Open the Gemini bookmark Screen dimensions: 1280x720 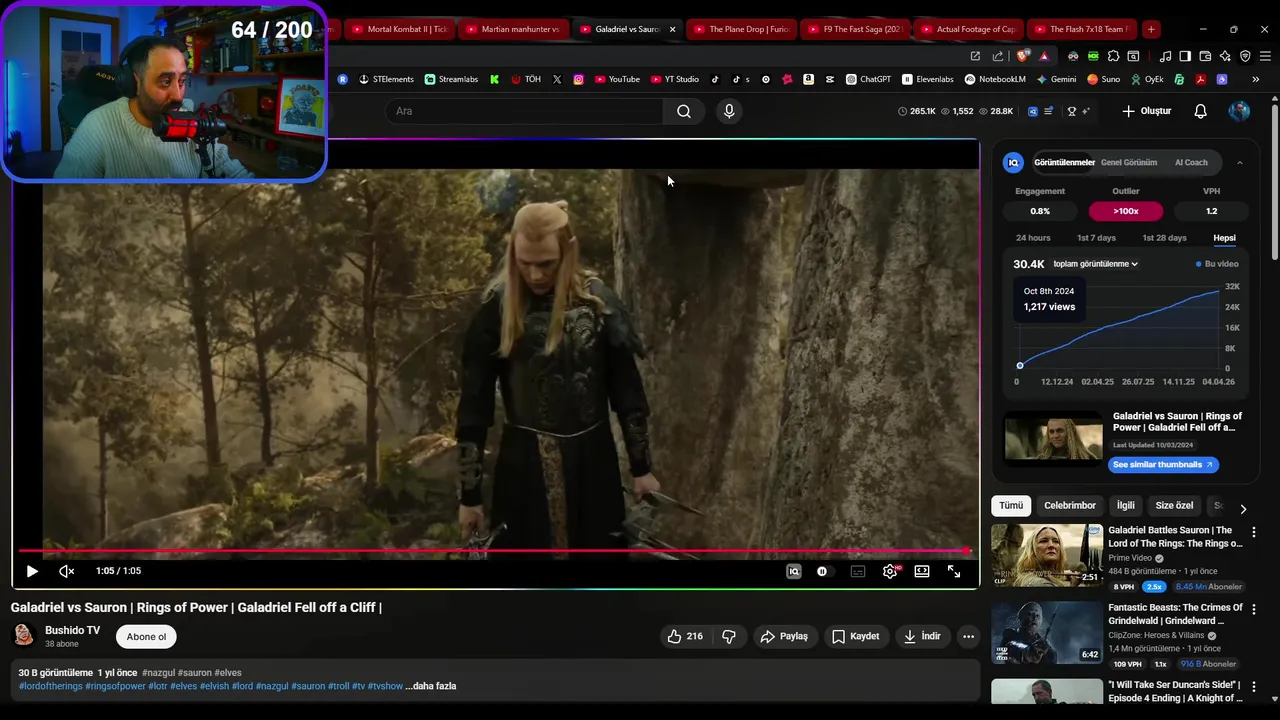(1056, 79)
